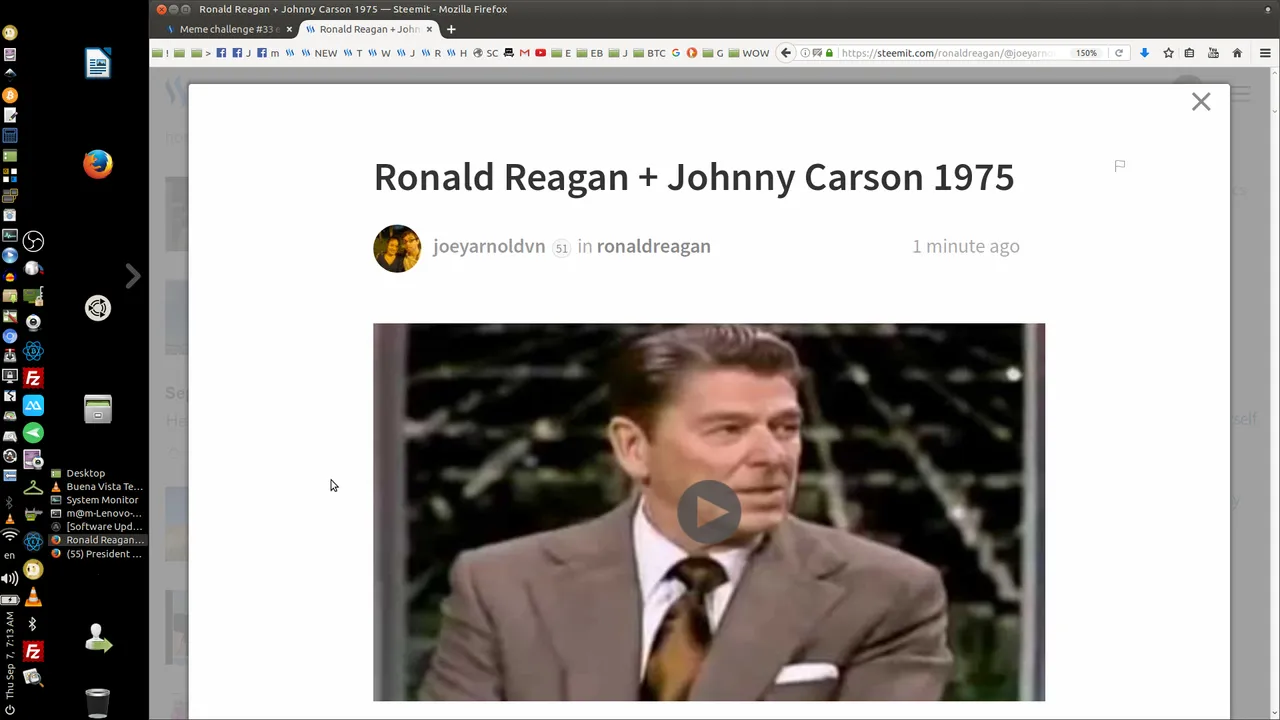Viewport: 1280px width, 720px height.
Task: Close the 'Ronald Reagan + John' tab
Action: (x=429, y=29)
